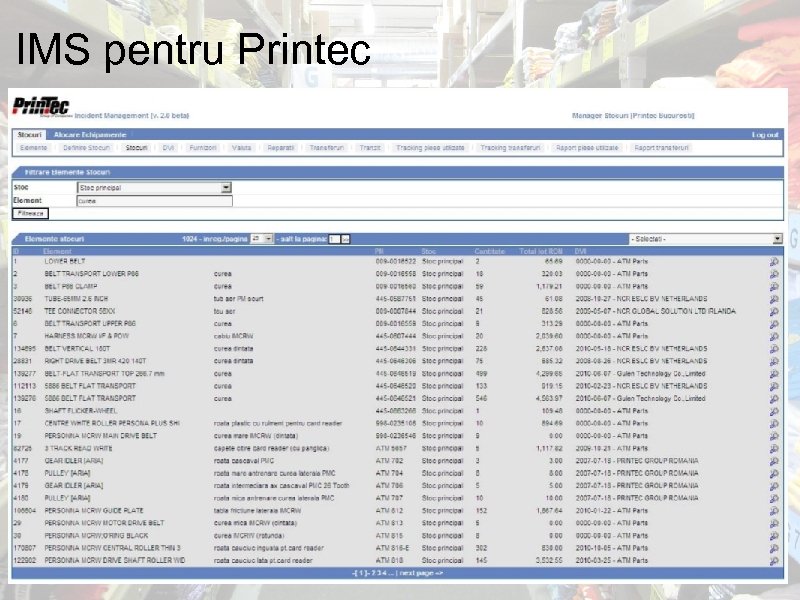View details icon for CENTRE WHITE ROLLER PERSONA row

(774, 424)
